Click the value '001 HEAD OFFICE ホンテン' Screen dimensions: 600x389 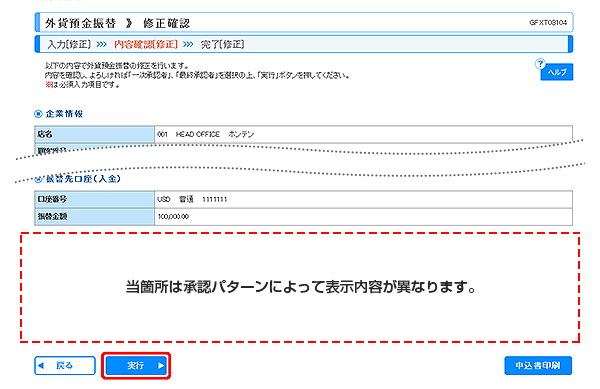tap(205, 134)
